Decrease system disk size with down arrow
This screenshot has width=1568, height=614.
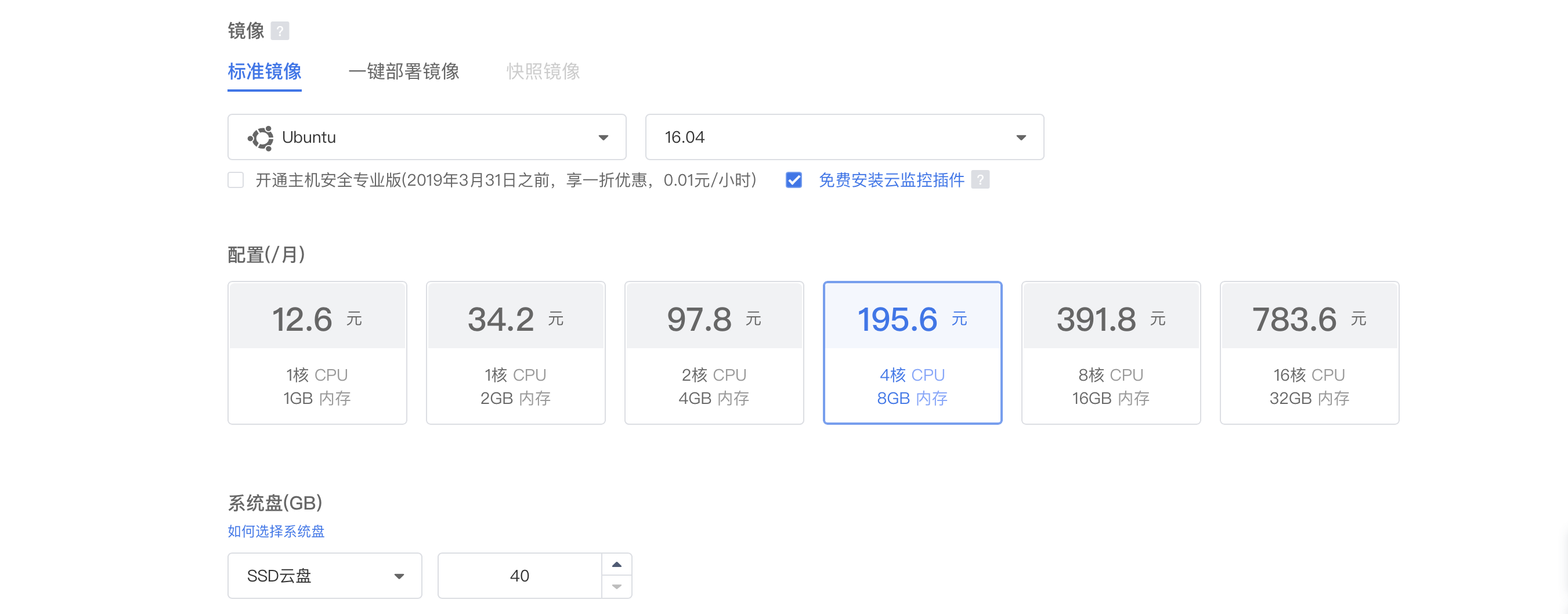point(617,586)
